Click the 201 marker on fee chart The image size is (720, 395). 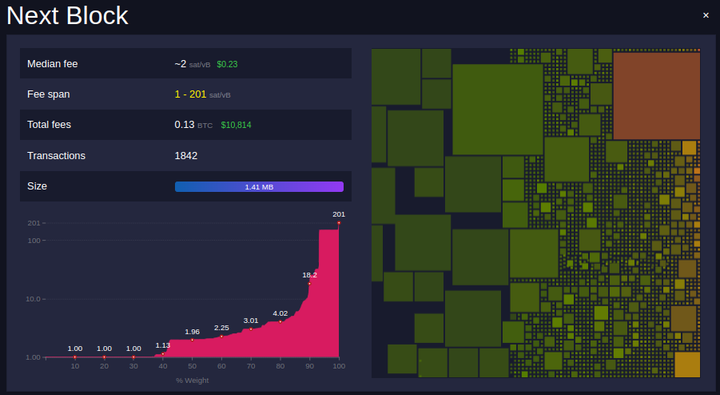pos(339,223)
